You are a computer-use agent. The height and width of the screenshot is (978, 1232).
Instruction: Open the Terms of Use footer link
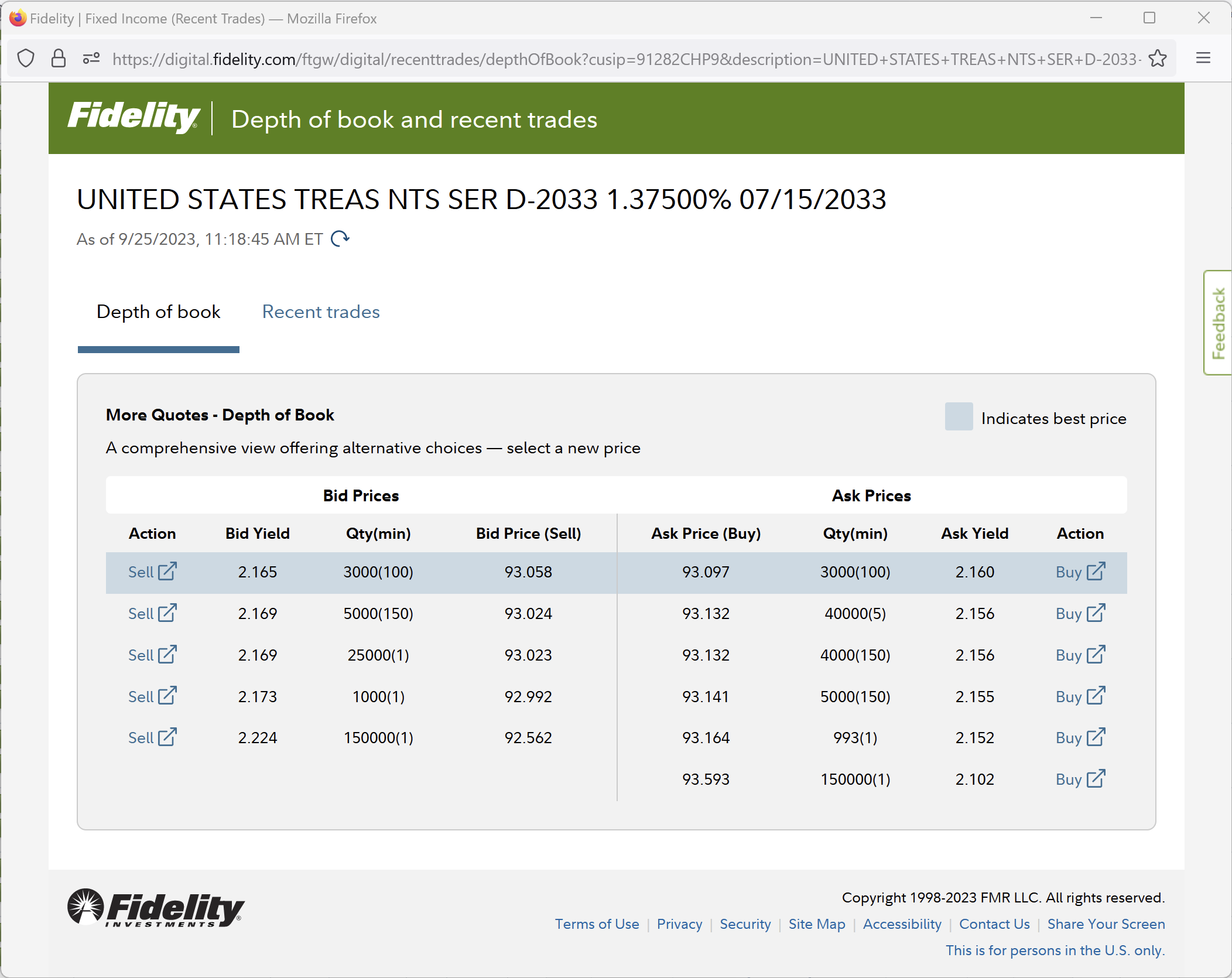(597, 924)
